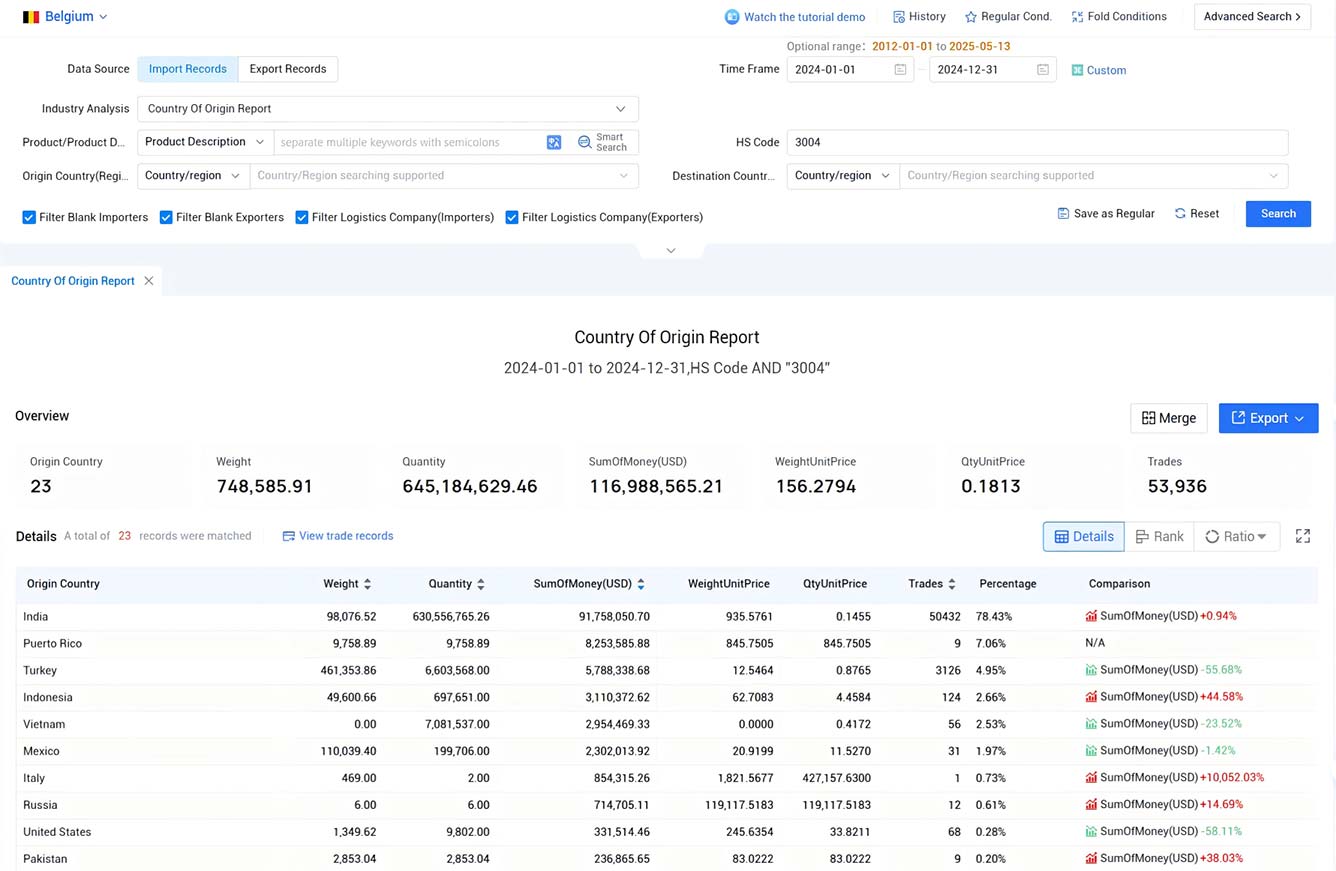
Task: Click the Belgium flag icon
Action: (x=31, y=17)
